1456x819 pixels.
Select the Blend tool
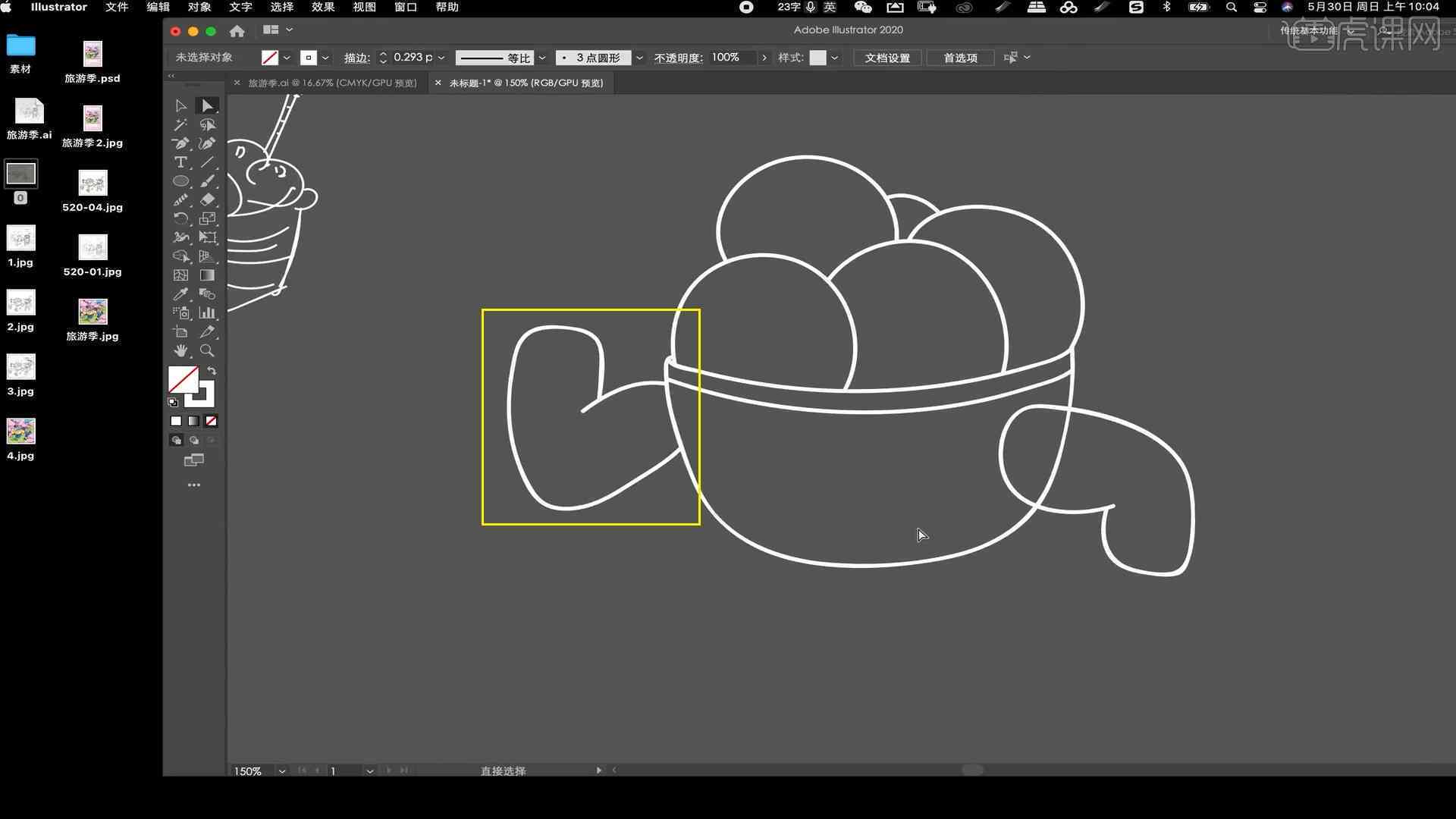(207, 294)
